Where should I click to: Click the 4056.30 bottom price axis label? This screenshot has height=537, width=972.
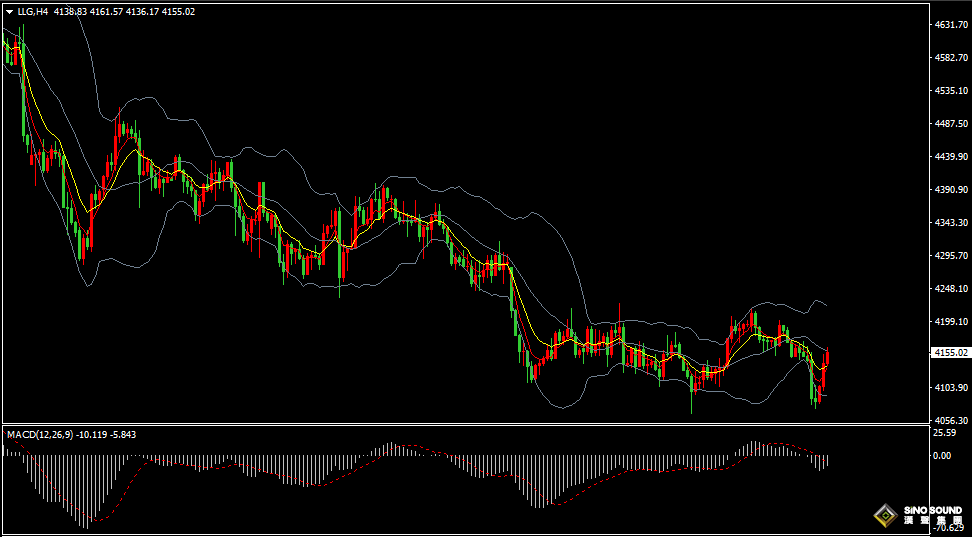(951, 420)
